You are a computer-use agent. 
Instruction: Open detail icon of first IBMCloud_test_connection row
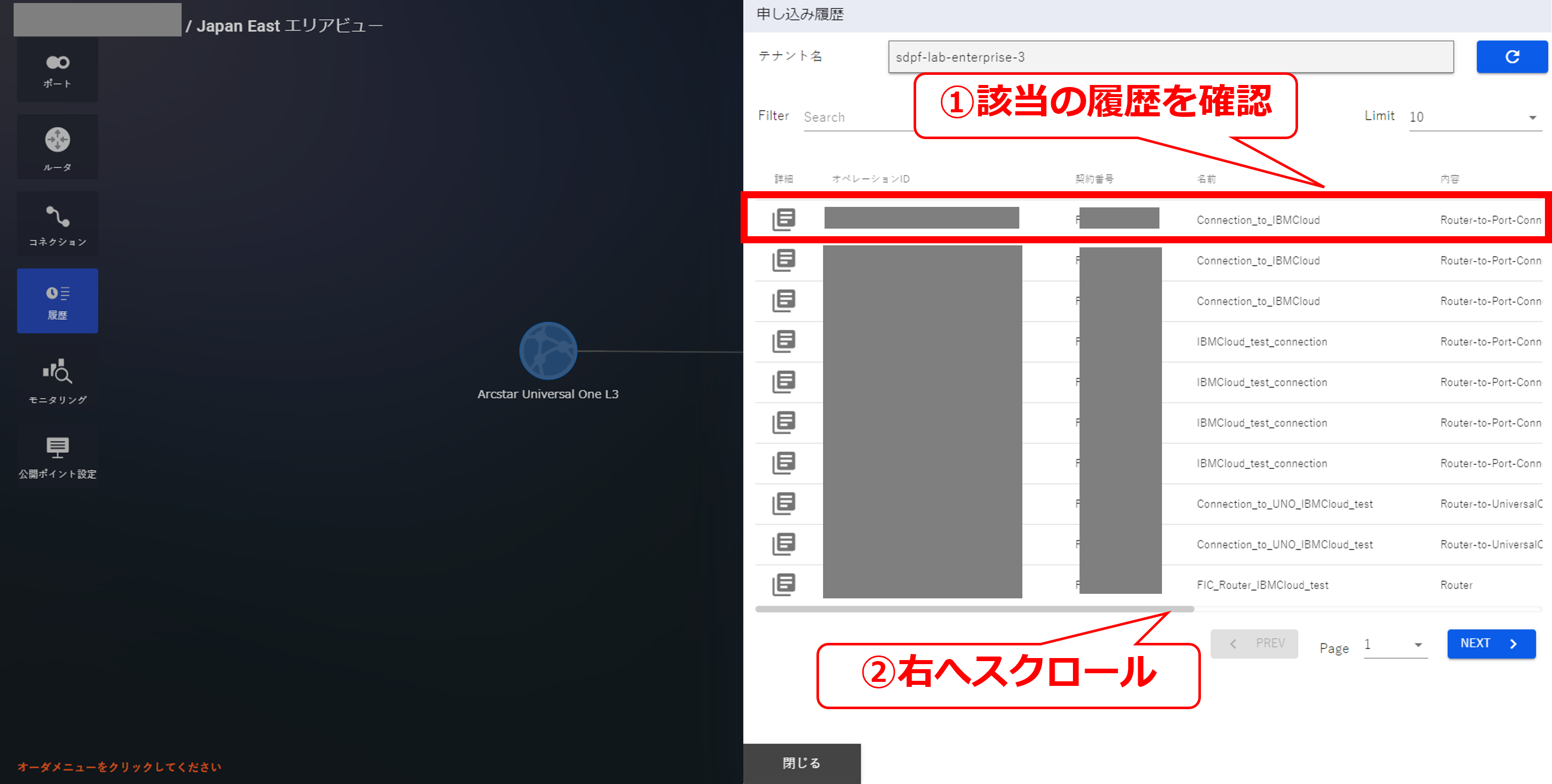pyautogui.click(x=783, y=341)
